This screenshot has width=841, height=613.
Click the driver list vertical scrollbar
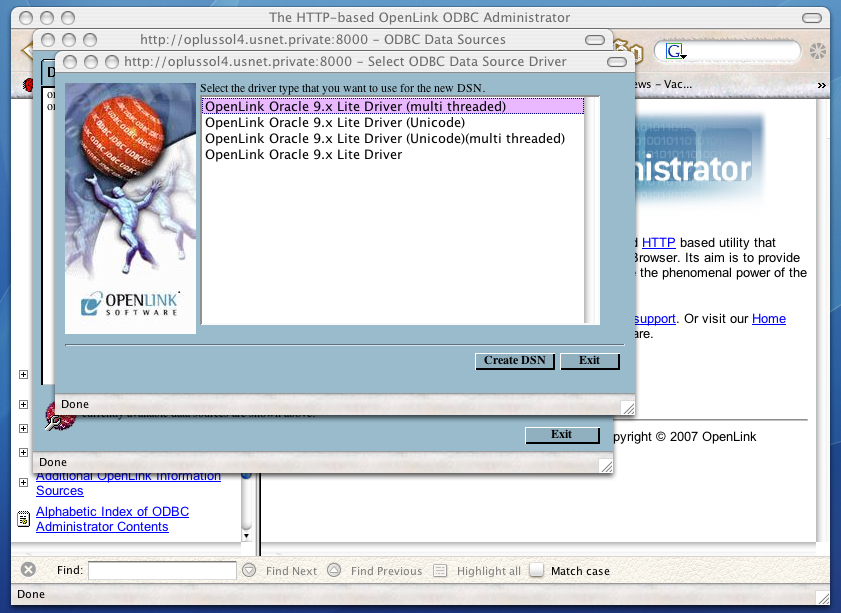click(592, 210)
